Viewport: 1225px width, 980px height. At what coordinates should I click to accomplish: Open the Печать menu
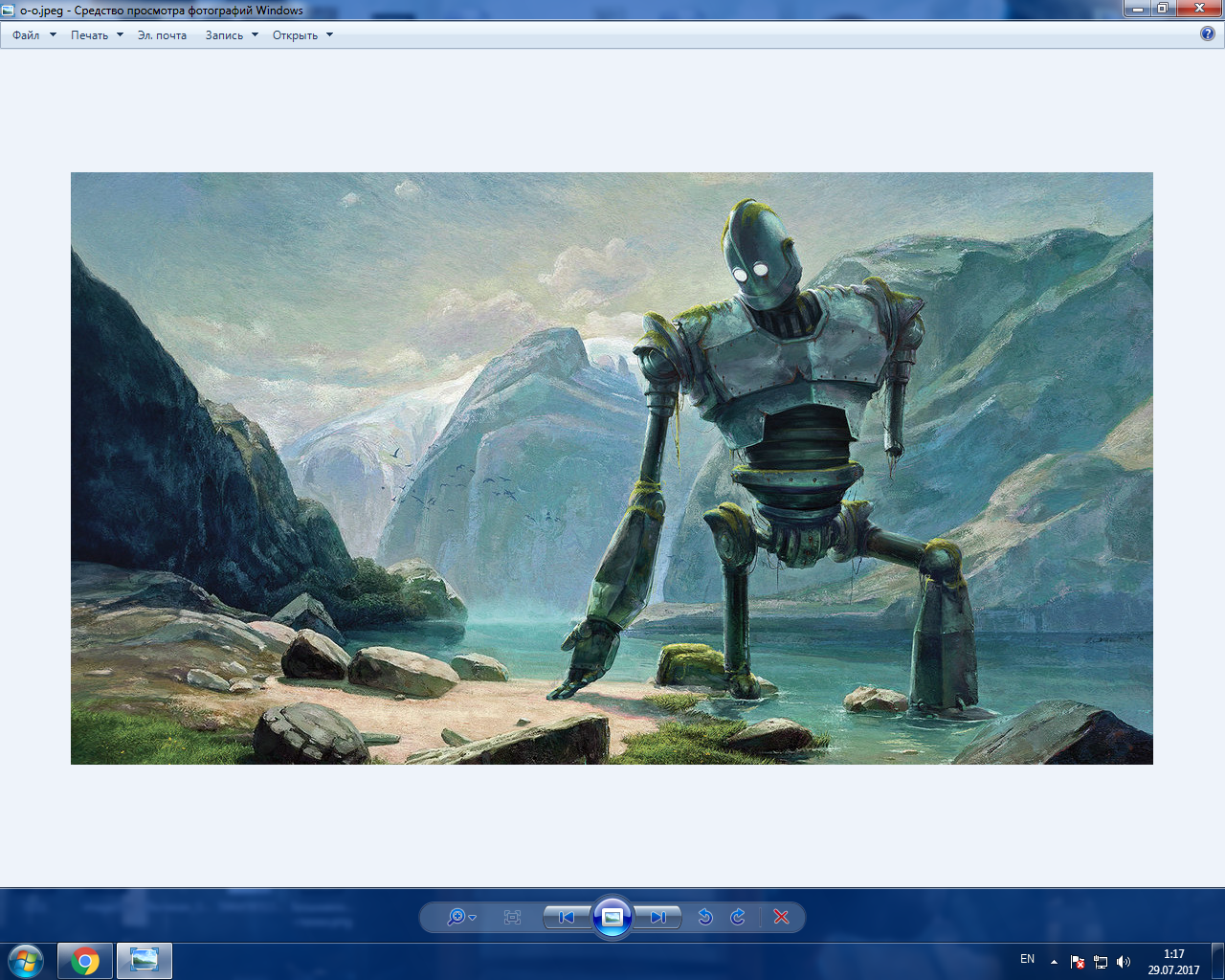point(97,35)
